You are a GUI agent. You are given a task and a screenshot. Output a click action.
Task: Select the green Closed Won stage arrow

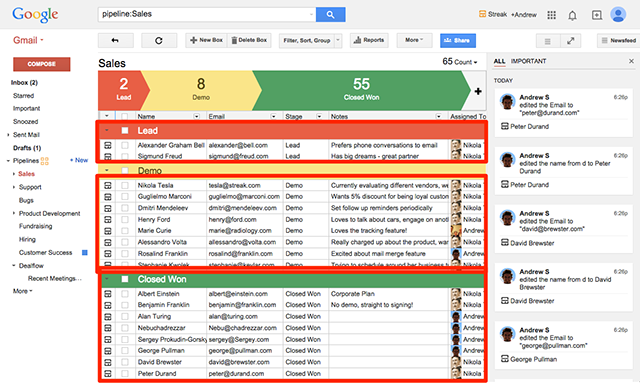[361, 91]
